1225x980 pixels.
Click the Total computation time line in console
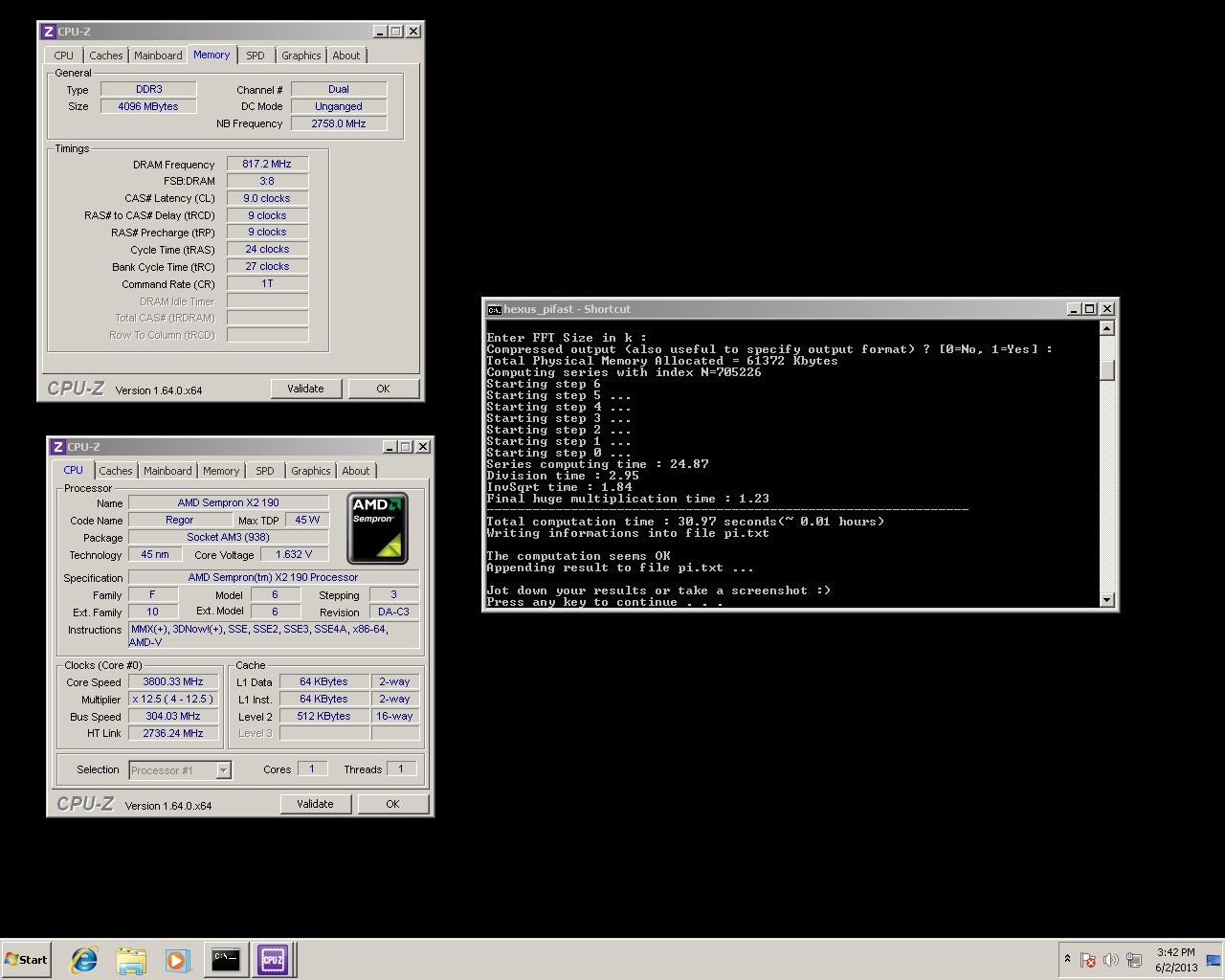[685, 522]
